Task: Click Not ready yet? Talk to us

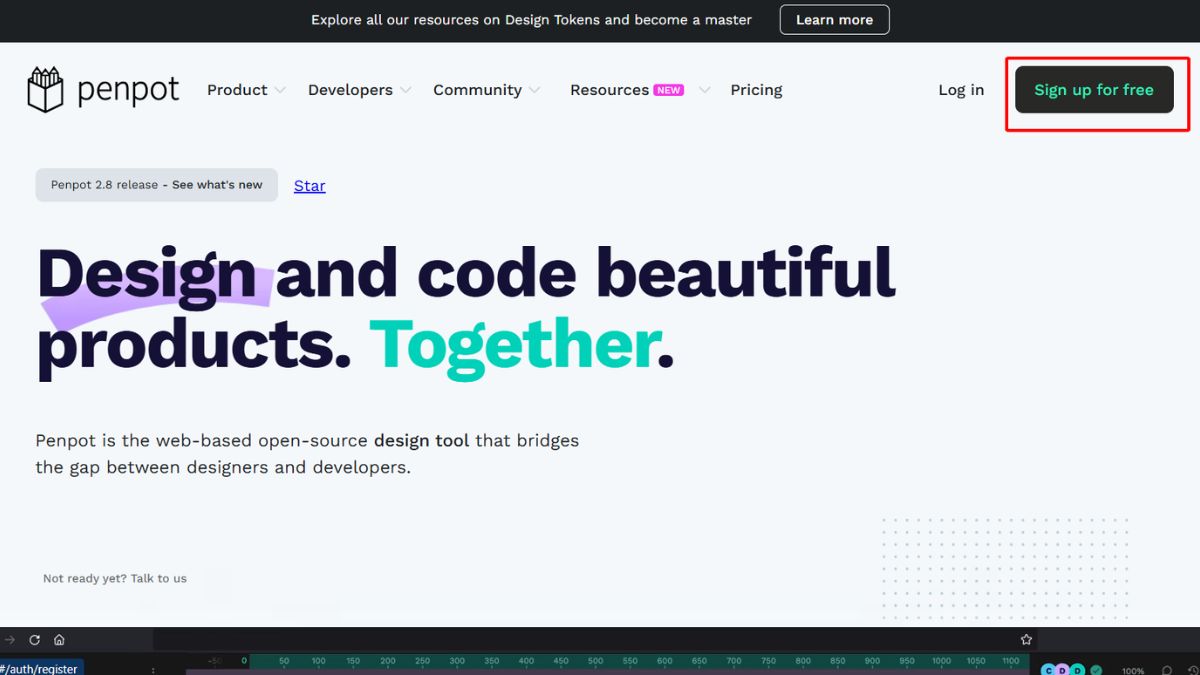Action: [x=115, y=578]
